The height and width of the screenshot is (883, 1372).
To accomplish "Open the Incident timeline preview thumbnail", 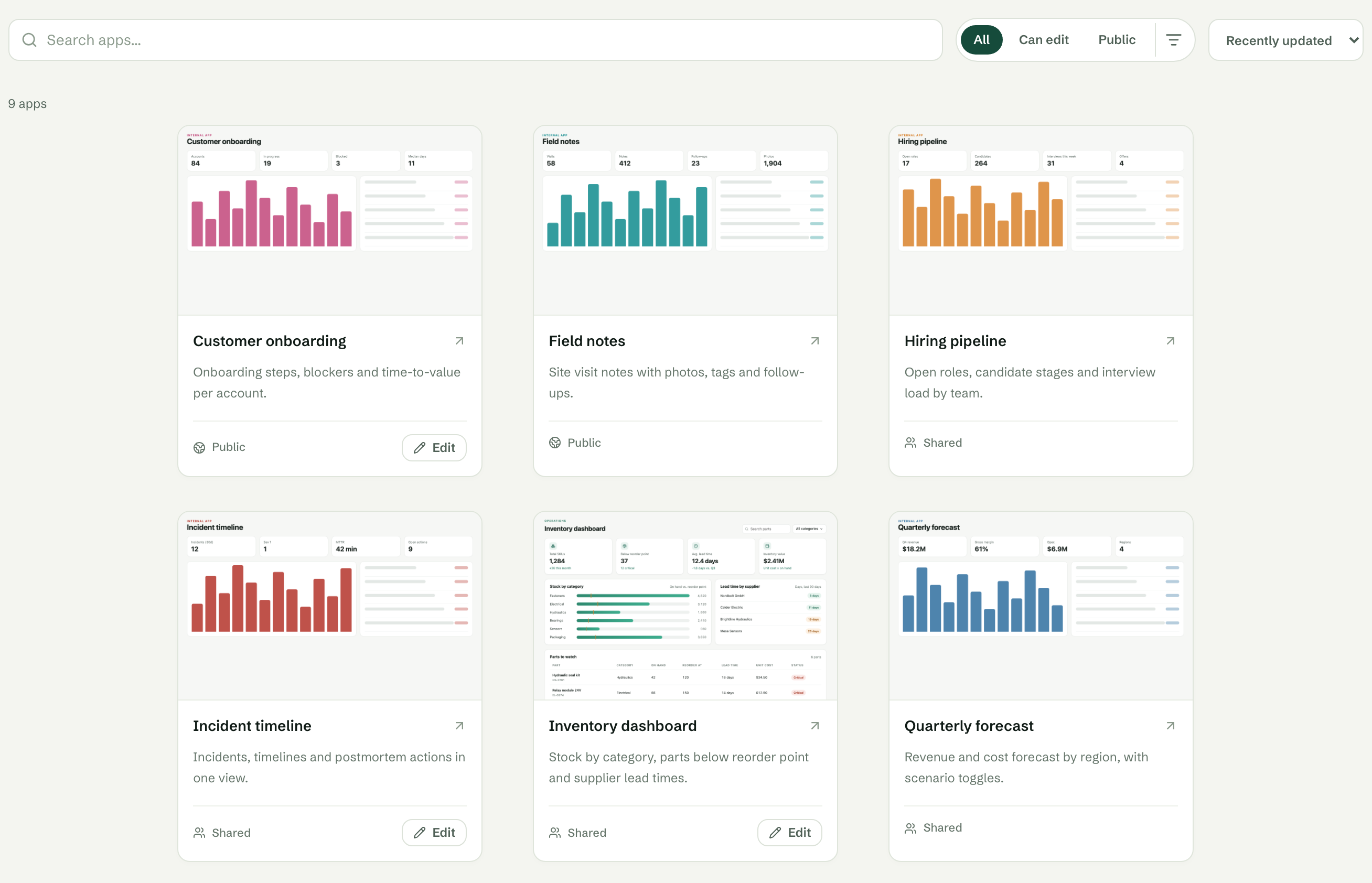I will click(330, 606).
